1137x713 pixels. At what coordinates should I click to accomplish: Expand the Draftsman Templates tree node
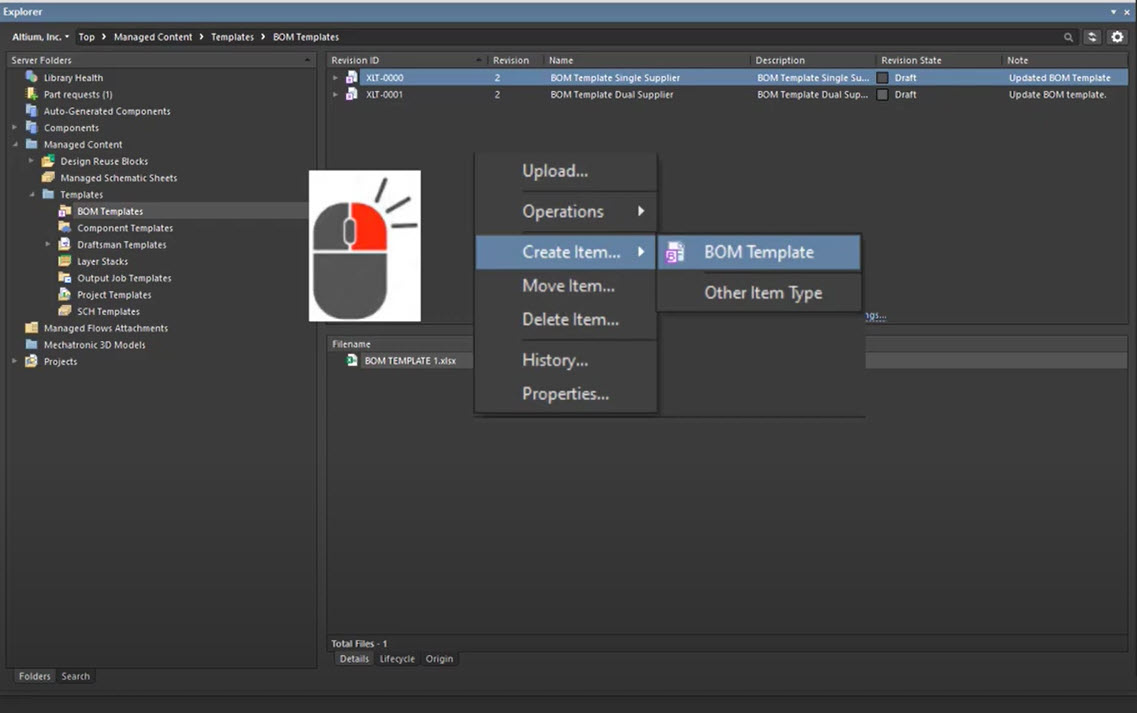46,244
